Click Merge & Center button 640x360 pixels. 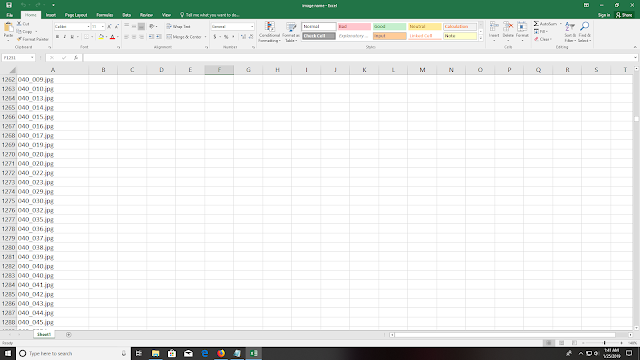[x=183, y=37]
